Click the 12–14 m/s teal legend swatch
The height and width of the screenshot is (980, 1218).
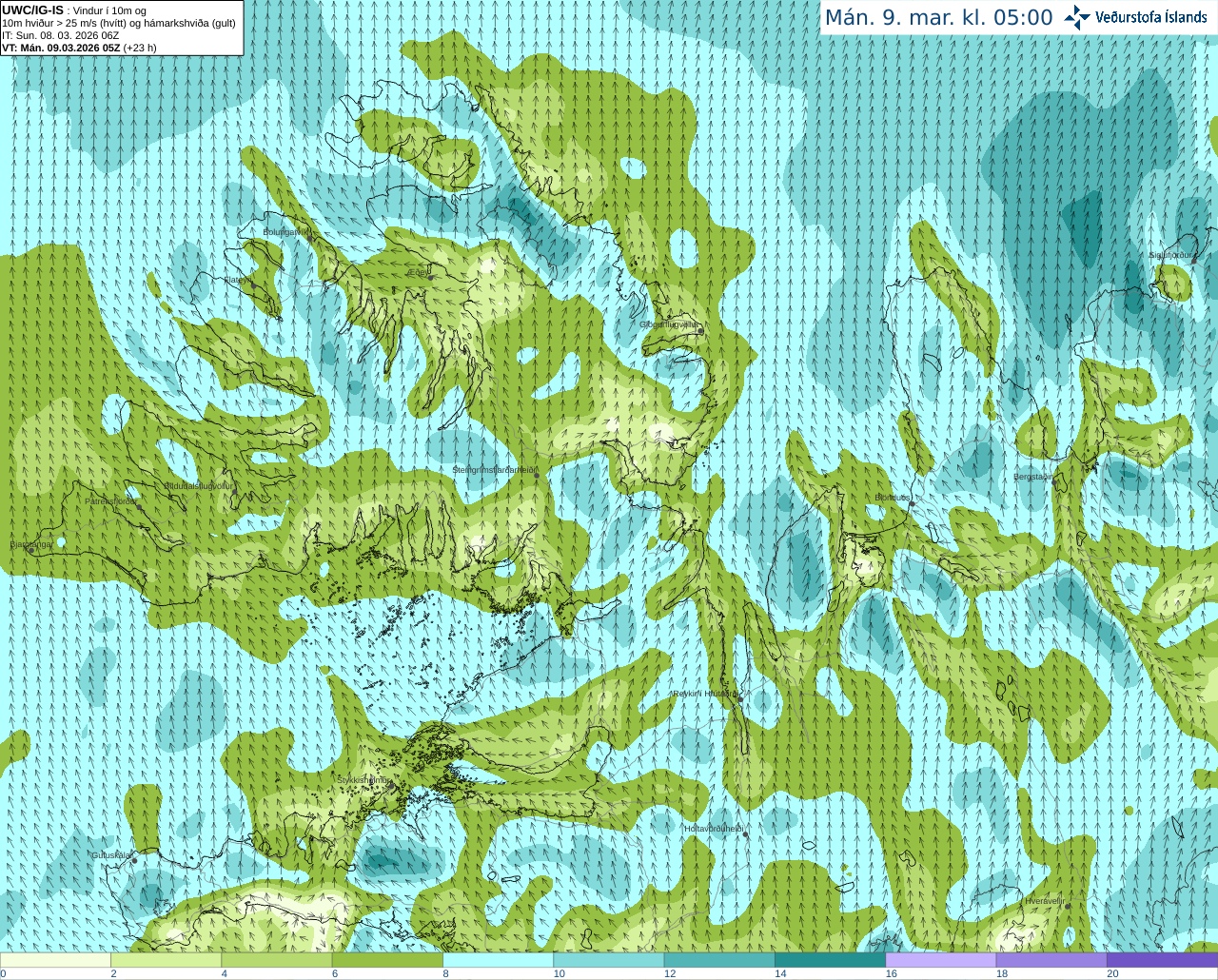[719, 960]
